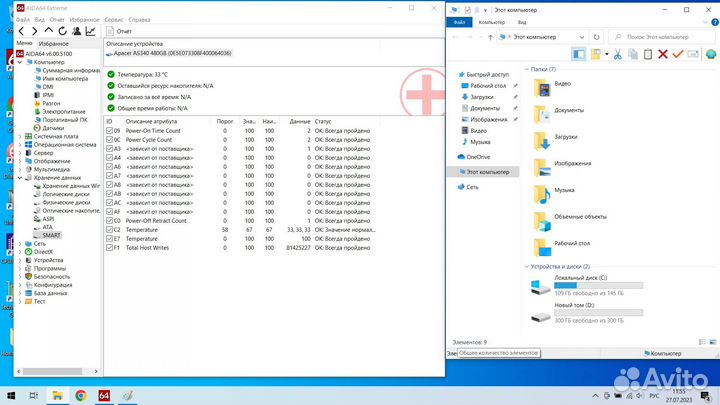Toggle checkbox for Power-On Time Count attribute
The height and width of the screenshot is (405, 720).
(110, 131)
